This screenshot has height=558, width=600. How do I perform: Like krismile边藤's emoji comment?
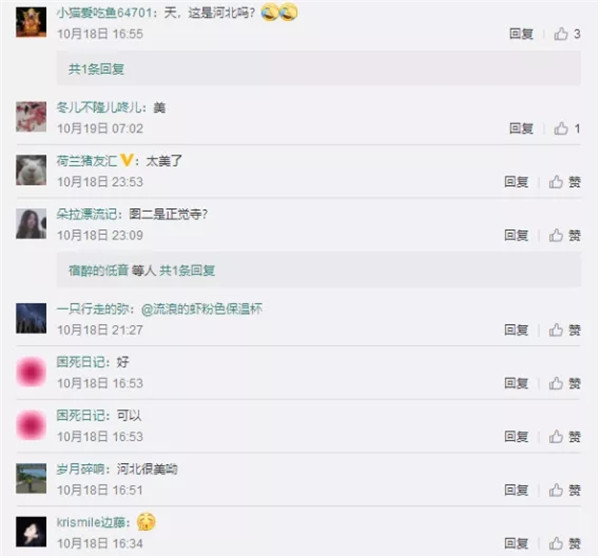(556, 543)
